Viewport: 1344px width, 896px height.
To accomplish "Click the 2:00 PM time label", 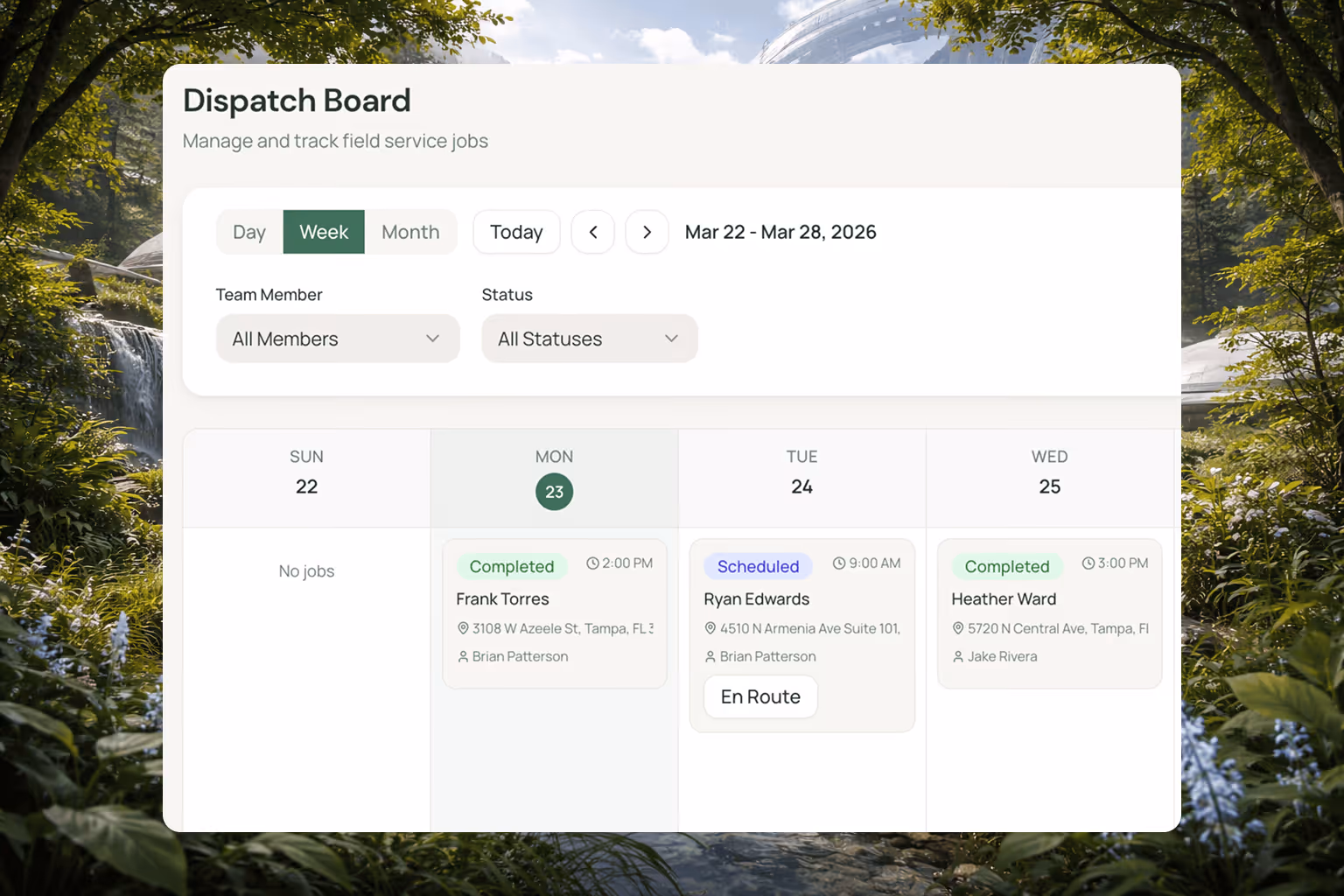I will (627, 563).
